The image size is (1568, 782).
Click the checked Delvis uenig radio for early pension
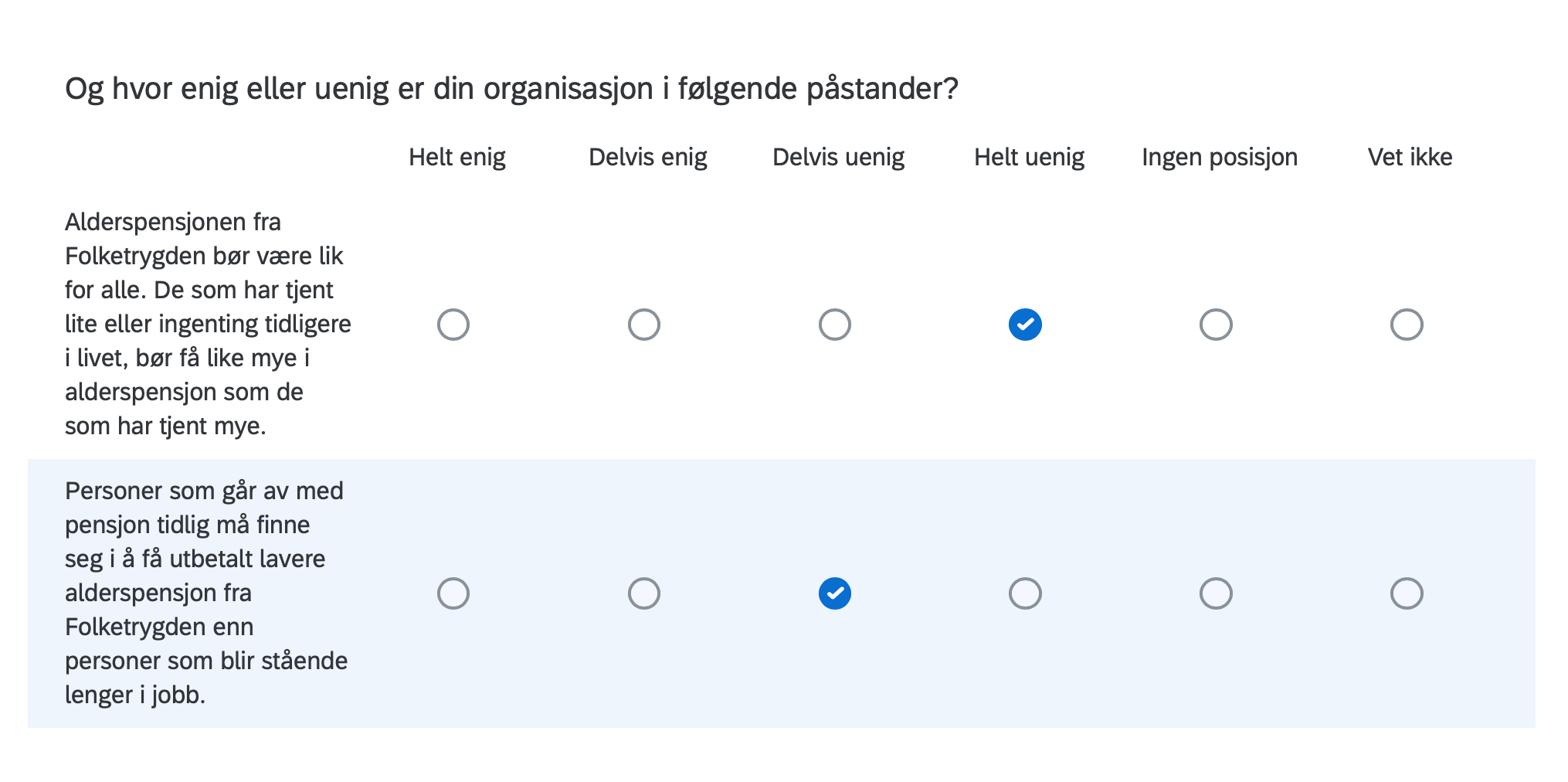(x=835, y=593)
